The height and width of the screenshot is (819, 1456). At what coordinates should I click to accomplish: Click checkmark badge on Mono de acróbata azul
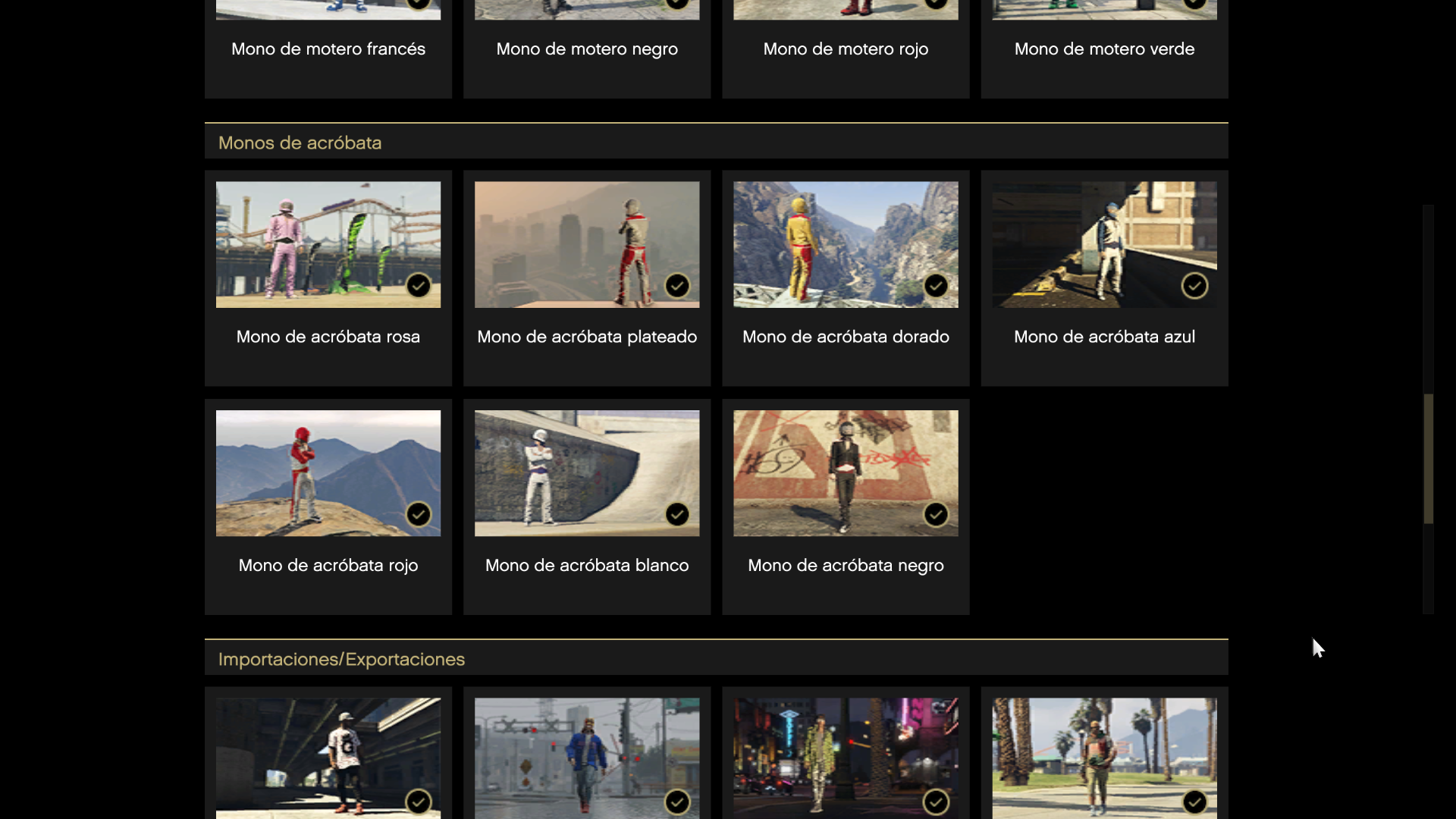click(1194, 286)
